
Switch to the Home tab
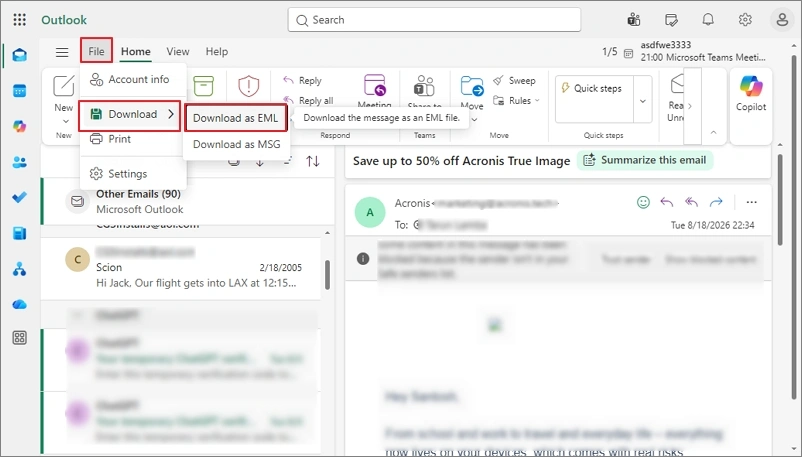136,52
